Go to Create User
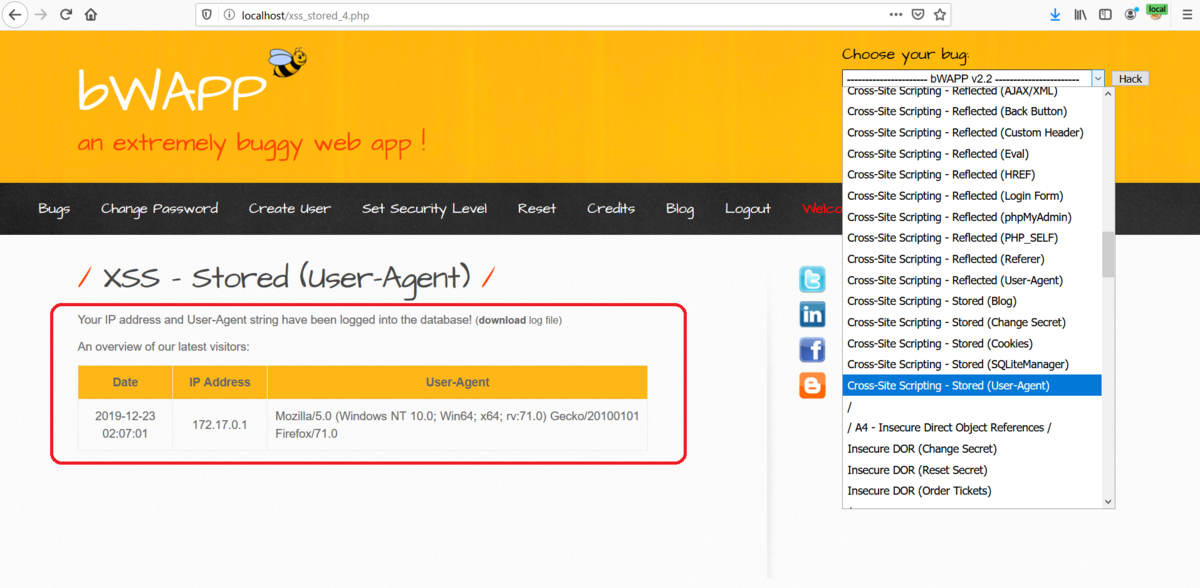The image size is (1200, 588). [290, 208]
